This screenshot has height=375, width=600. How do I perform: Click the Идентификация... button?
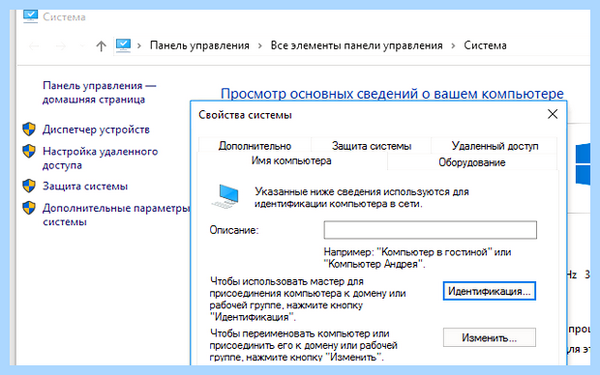point(489,291)
